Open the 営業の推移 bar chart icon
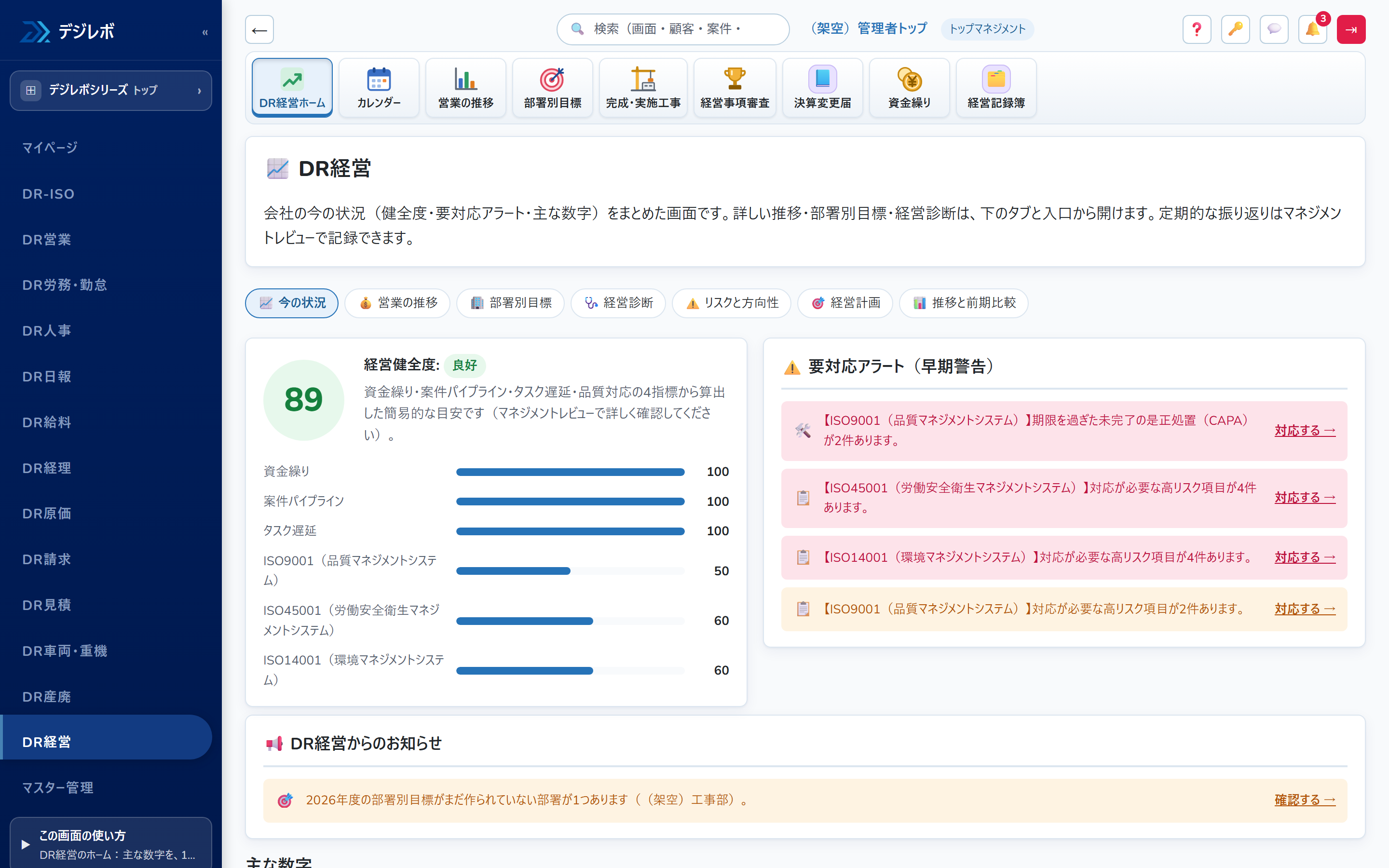 (465, 87)
